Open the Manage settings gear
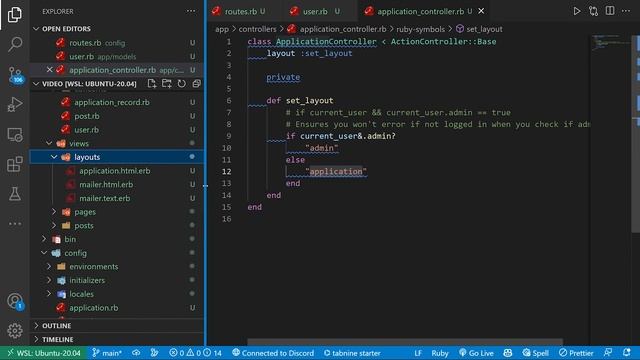 [15, 331]
